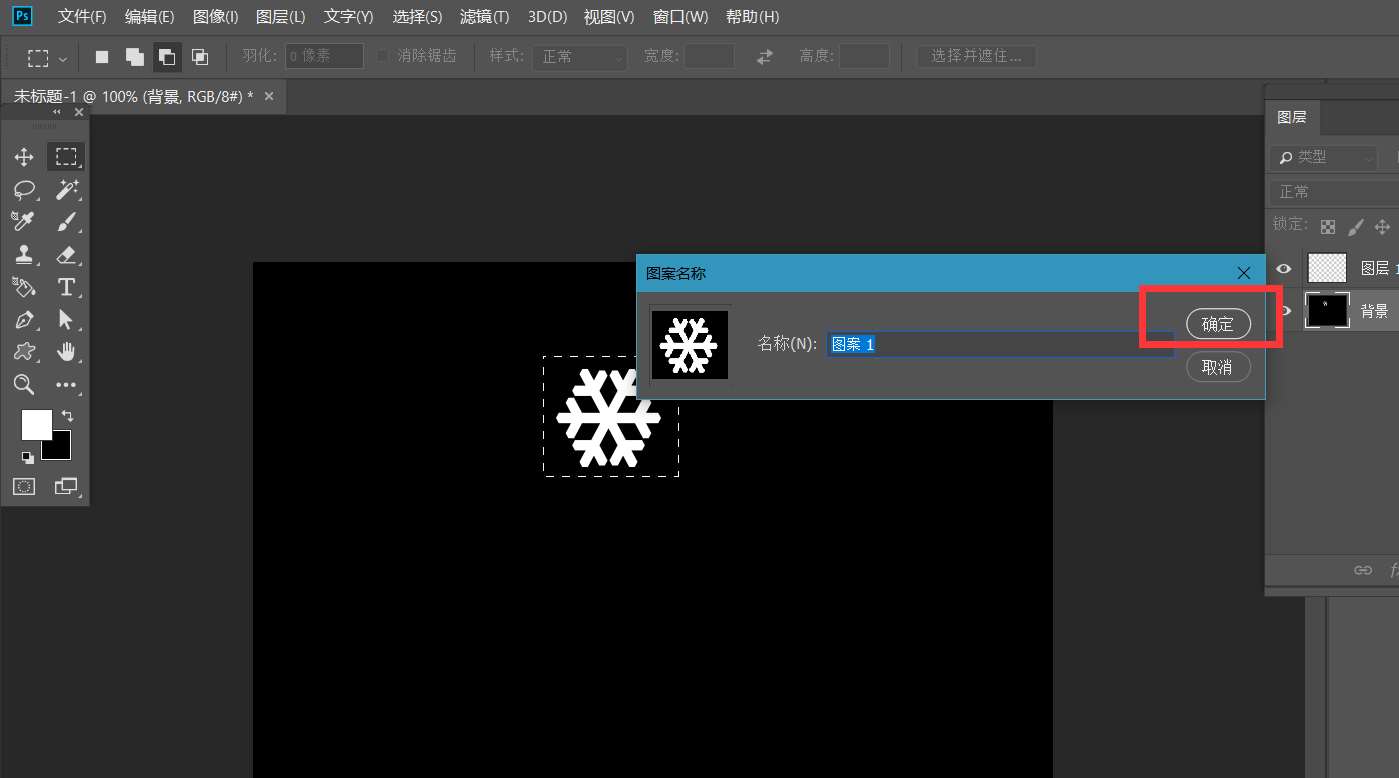Viewport: 1399px width, 778px height.
Task: Click the foreground color swatch
Action: pos(36,424)
